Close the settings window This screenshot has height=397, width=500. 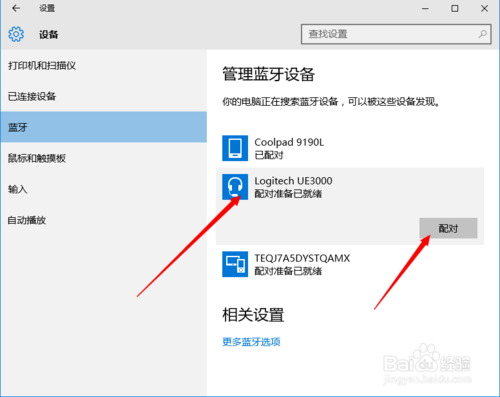click(484, 8)
